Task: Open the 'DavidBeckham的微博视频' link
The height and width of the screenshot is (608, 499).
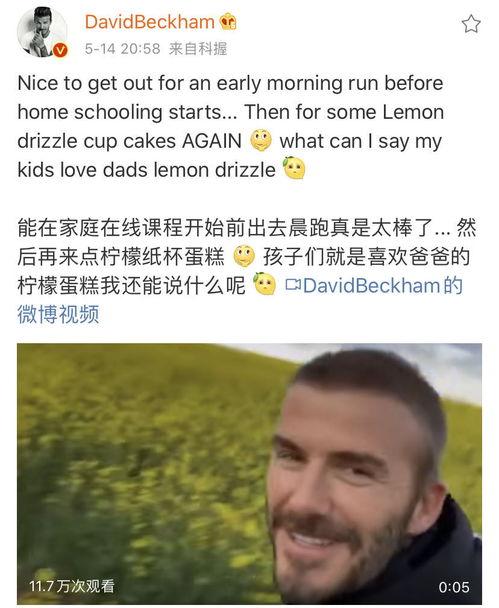Action: pos(240,300)
